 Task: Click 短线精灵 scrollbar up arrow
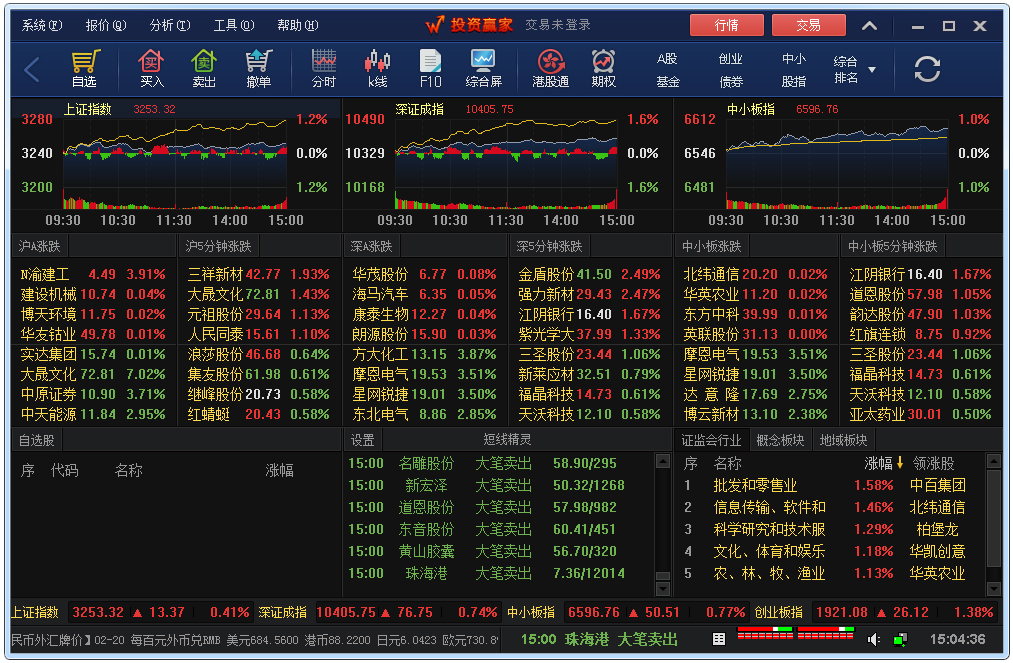pos(663,461)
